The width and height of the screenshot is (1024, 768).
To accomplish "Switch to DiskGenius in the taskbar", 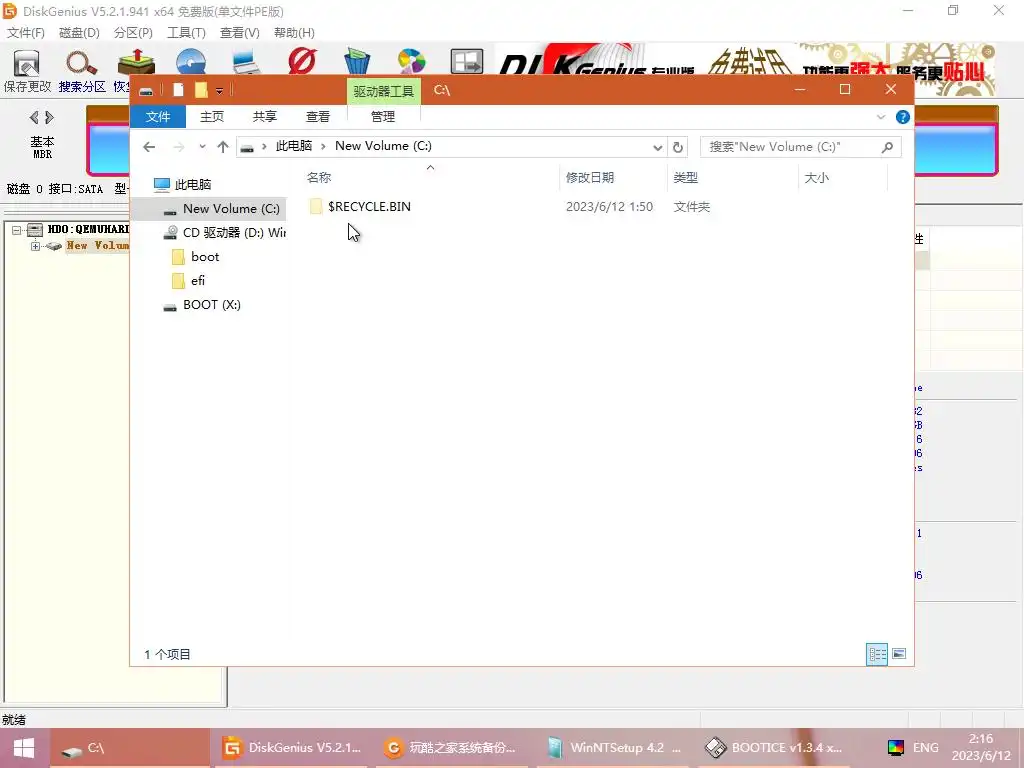I will click(x=291, y=748).
